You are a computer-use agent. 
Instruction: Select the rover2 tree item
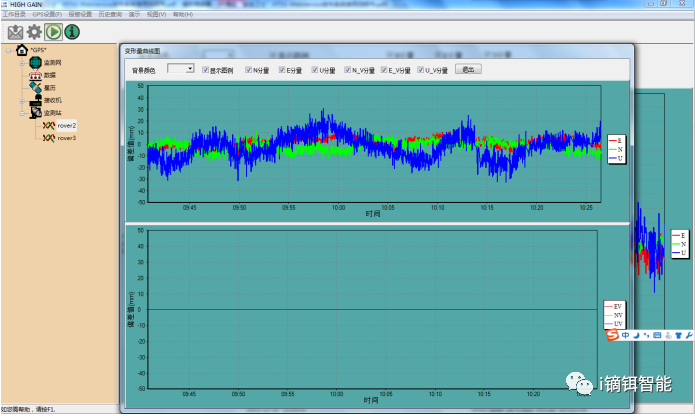point(66,125)
